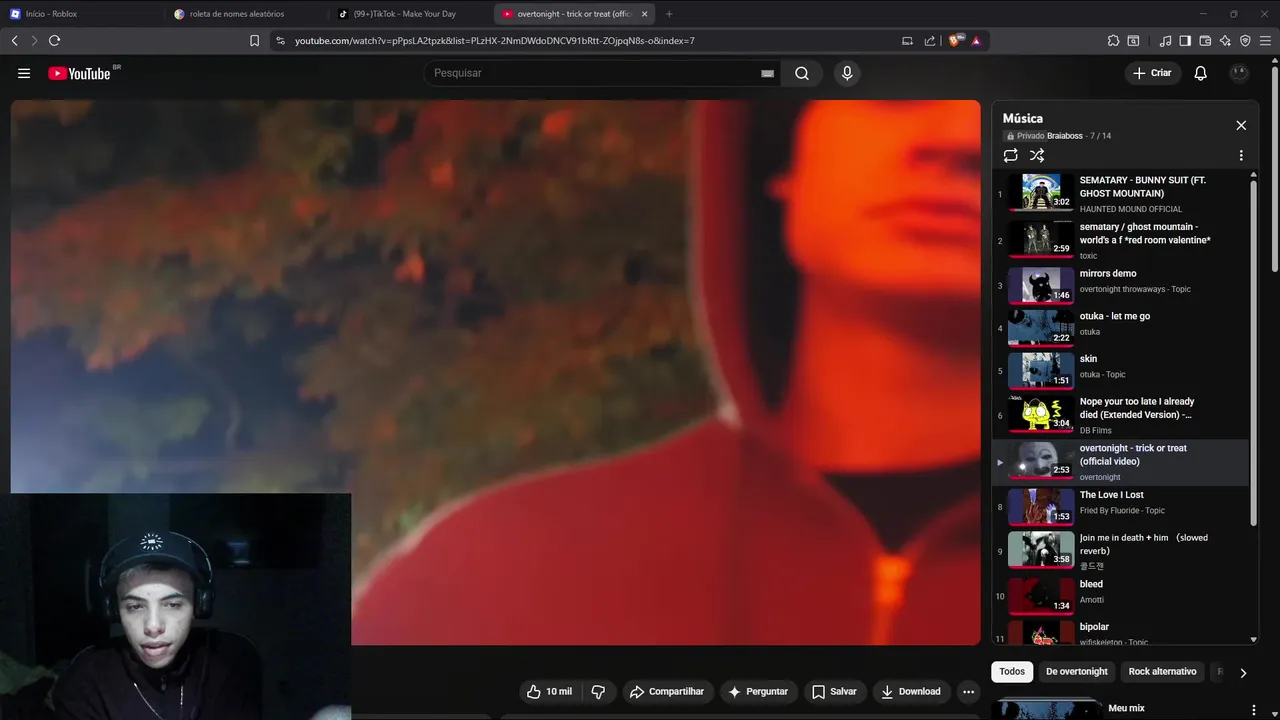The image size is (1280, 720).
Task: Click the search magnifier button
Action: point(802,73)
